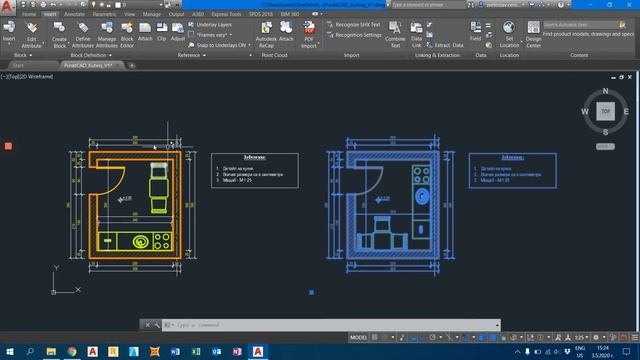This screenshot has height=360, width=640.
Task: Open Underlay Layers
Action: coord(210,24)
